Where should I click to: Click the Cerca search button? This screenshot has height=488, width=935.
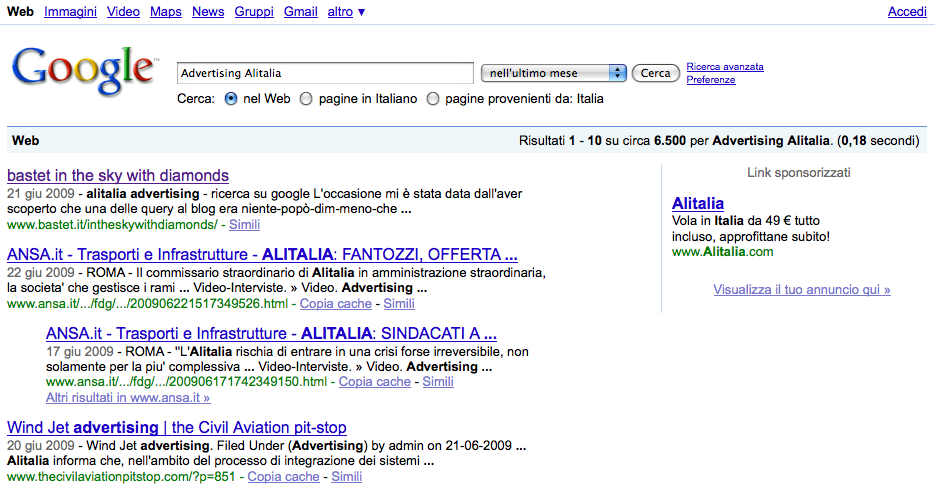pos(655,73)
